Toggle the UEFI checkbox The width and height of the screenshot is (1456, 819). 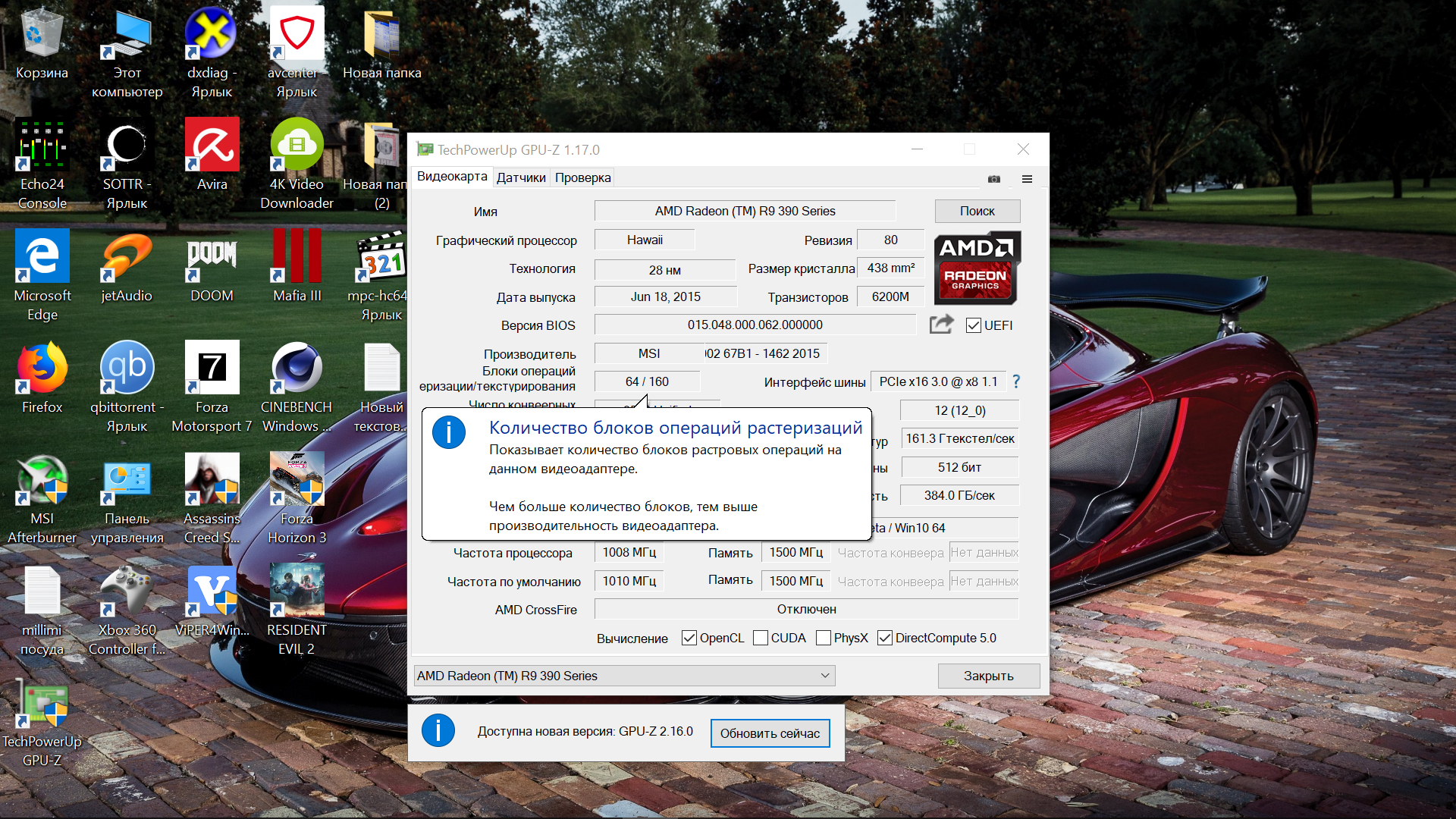coord(974,325)
